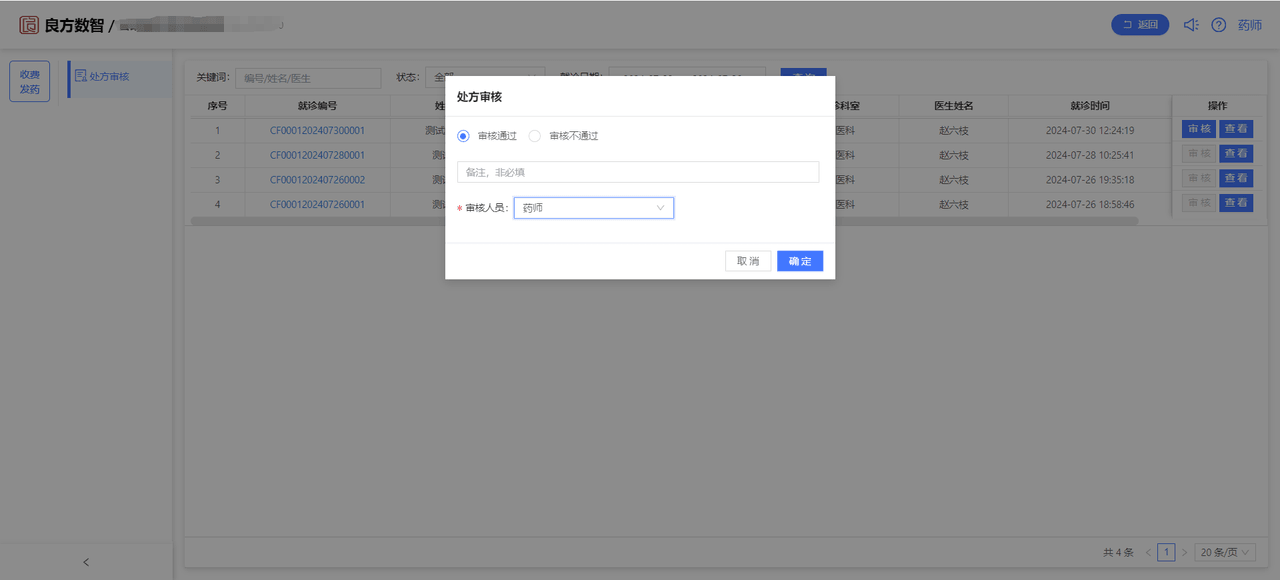Click the speaker announcement icon in header
The width and height of the screenshot is (1280, 580).
1191,25
